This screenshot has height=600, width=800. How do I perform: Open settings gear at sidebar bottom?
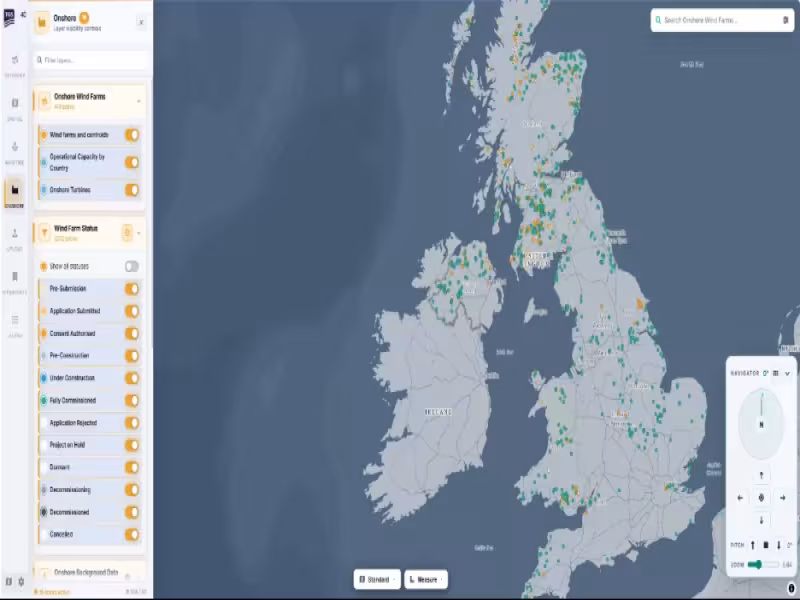pyautogui.click(x=21, y=582)
